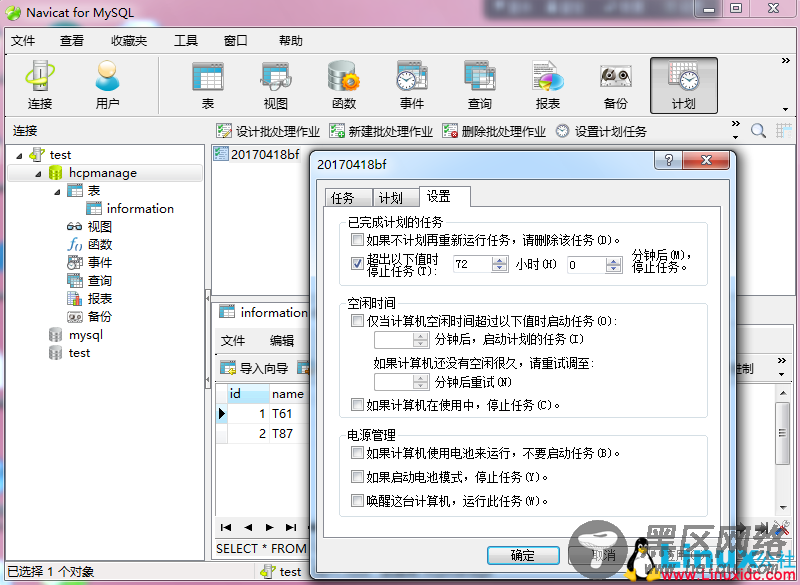Enable 如果计算机使用电池来运行 checkbox

357,453
